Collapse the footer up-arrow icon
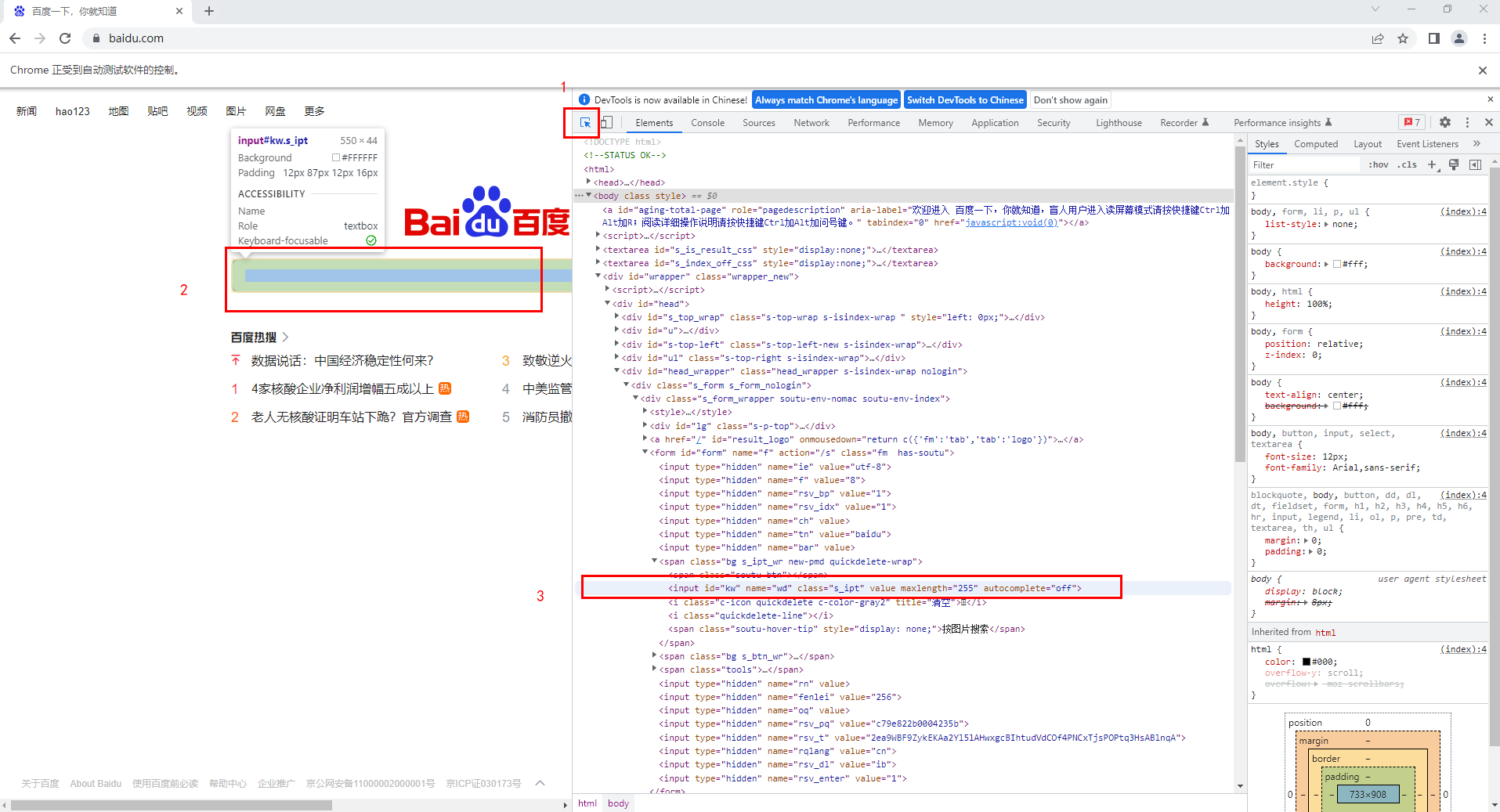The height and width of the screenshot is (812, 1500). (540, 783)
